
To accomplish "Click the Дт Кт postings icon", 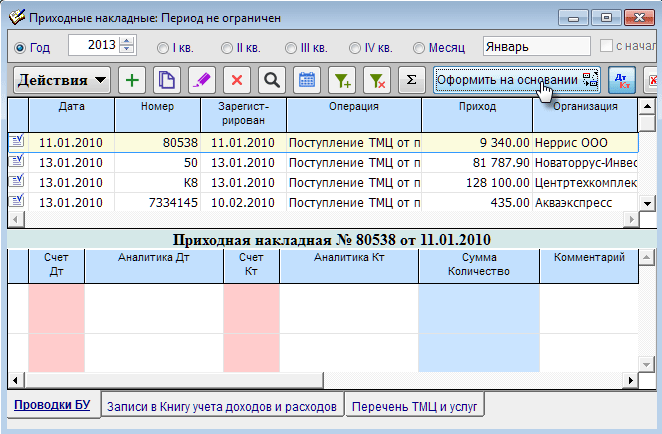I will point(622,80).
